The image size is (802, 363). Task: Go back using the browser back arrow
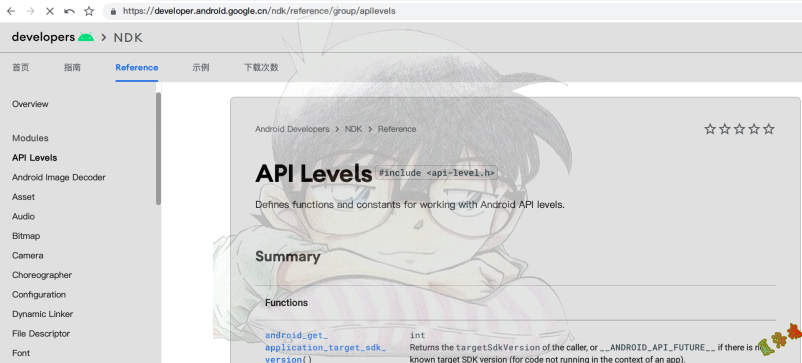[11, 11]
